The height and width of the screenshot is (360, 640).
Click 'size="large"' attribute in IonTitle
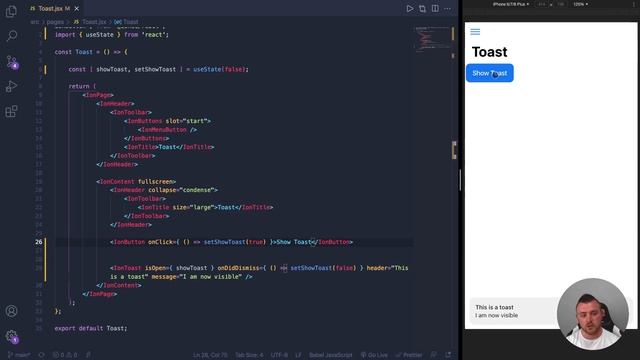click(193, 207)
